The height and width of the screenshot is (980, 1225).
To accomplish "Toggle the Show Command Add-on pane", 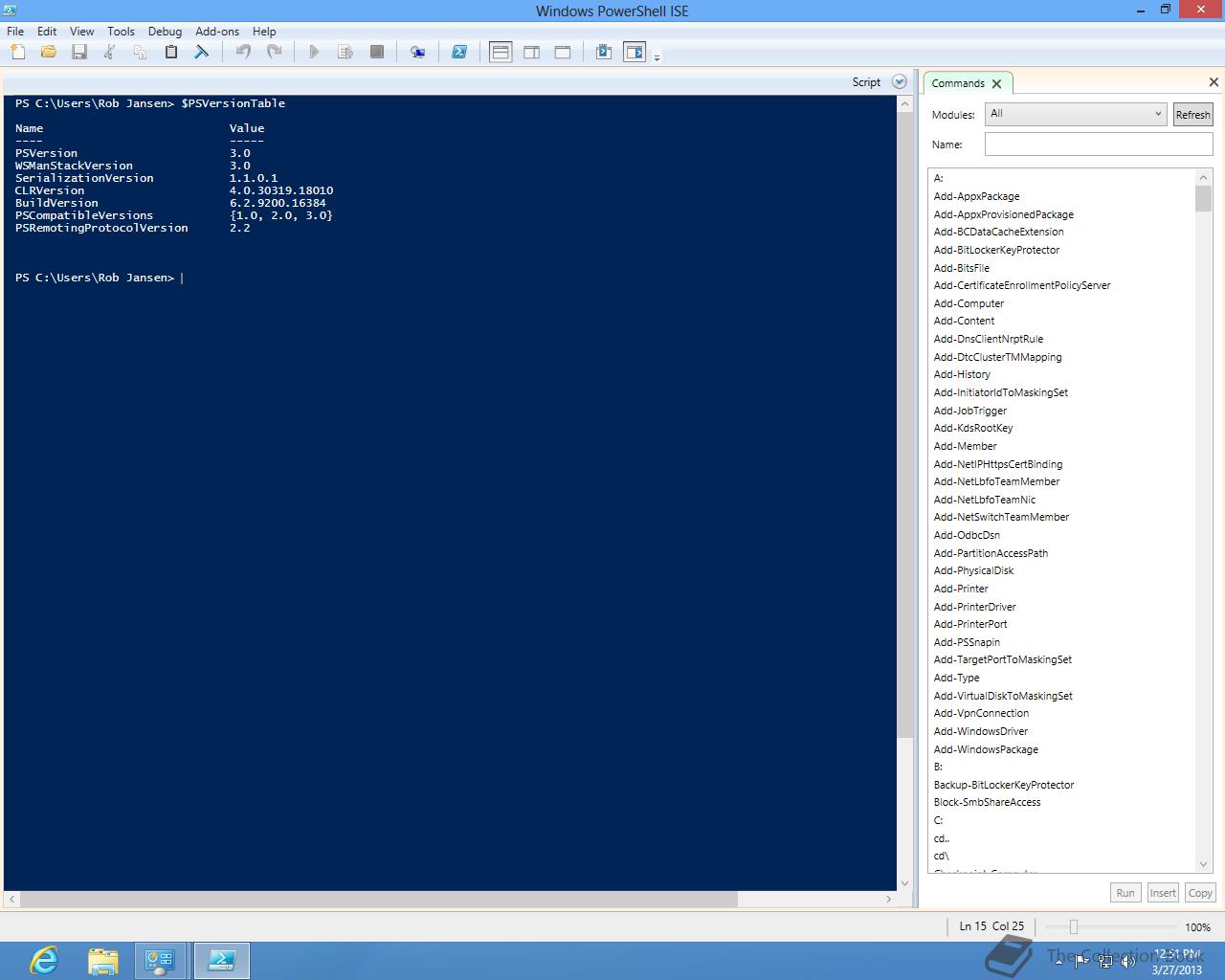I will [x=635, y=53].
